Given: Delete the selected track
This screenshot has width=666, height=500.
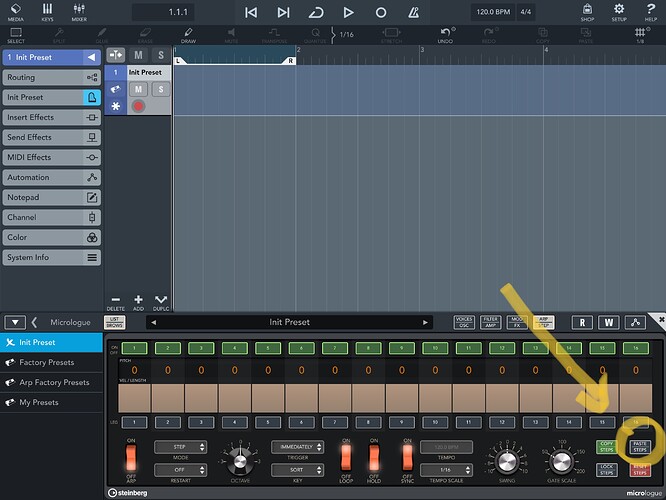Looking at the screenshot, I should [x=115, y=303].
